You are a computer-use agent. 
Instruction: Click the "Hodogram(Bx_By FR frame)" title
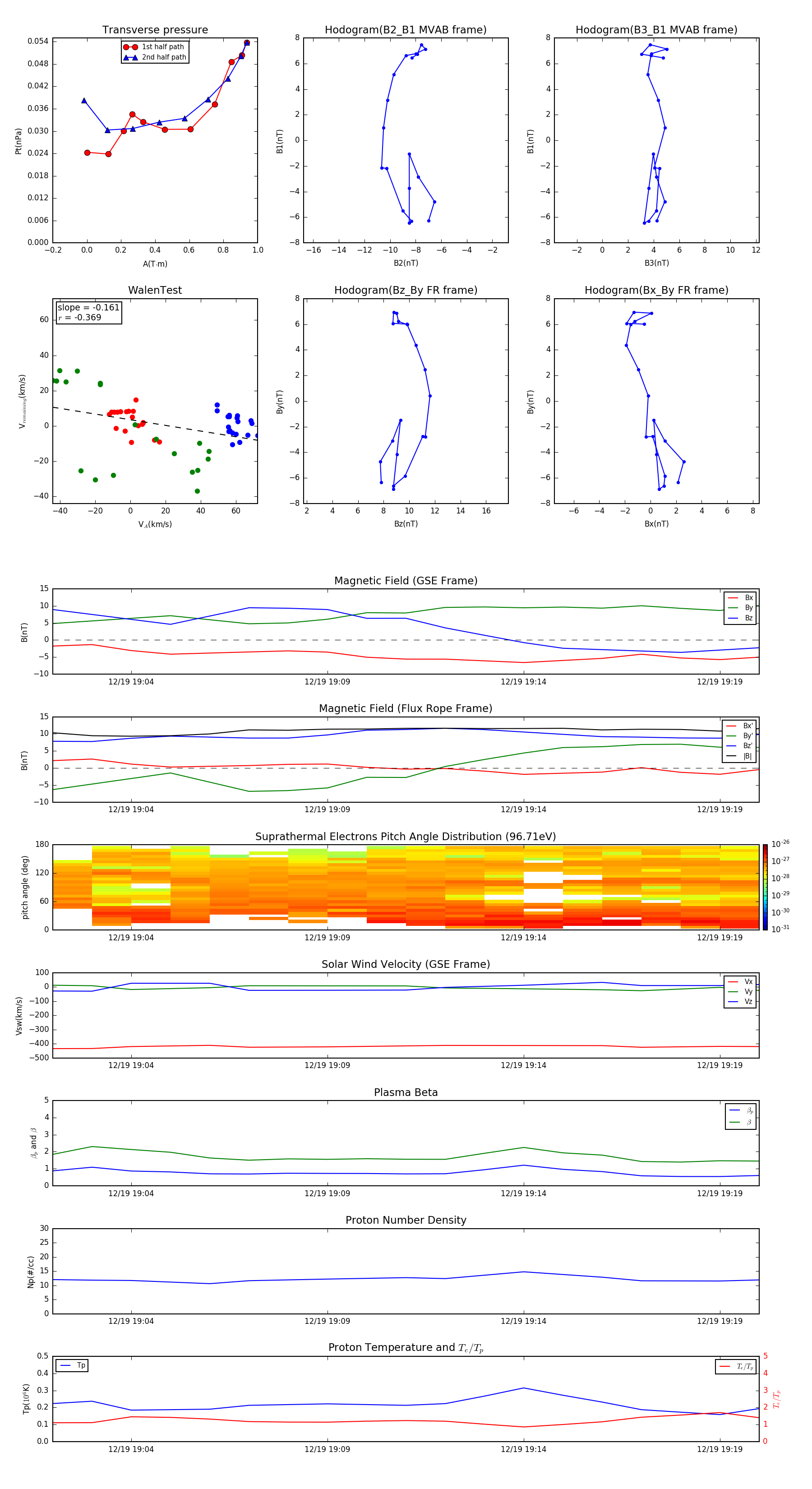tap(656, 290)
